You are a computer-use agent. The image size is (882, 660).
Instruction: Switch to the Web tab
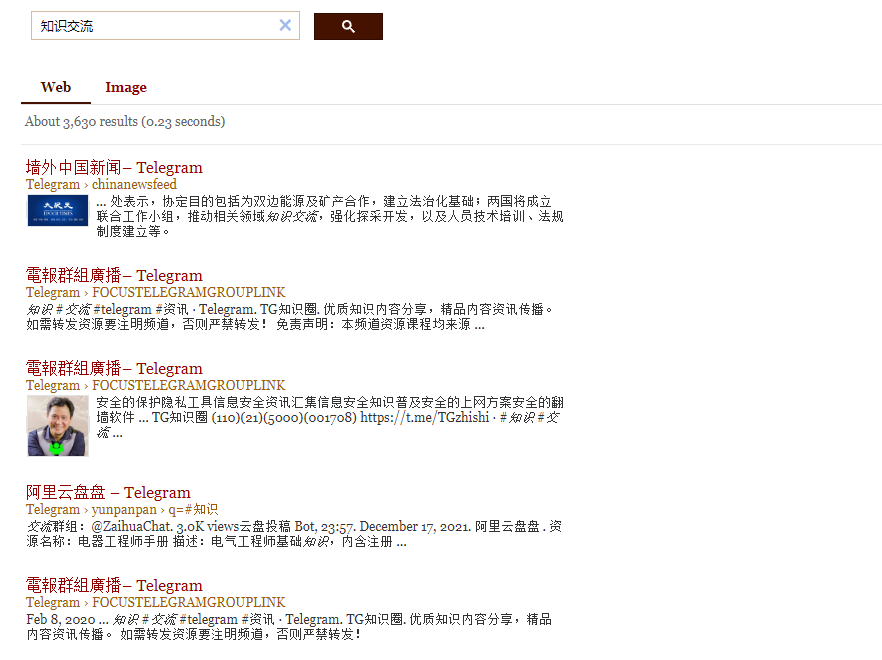pyautogui.click(x=56, y=87)
